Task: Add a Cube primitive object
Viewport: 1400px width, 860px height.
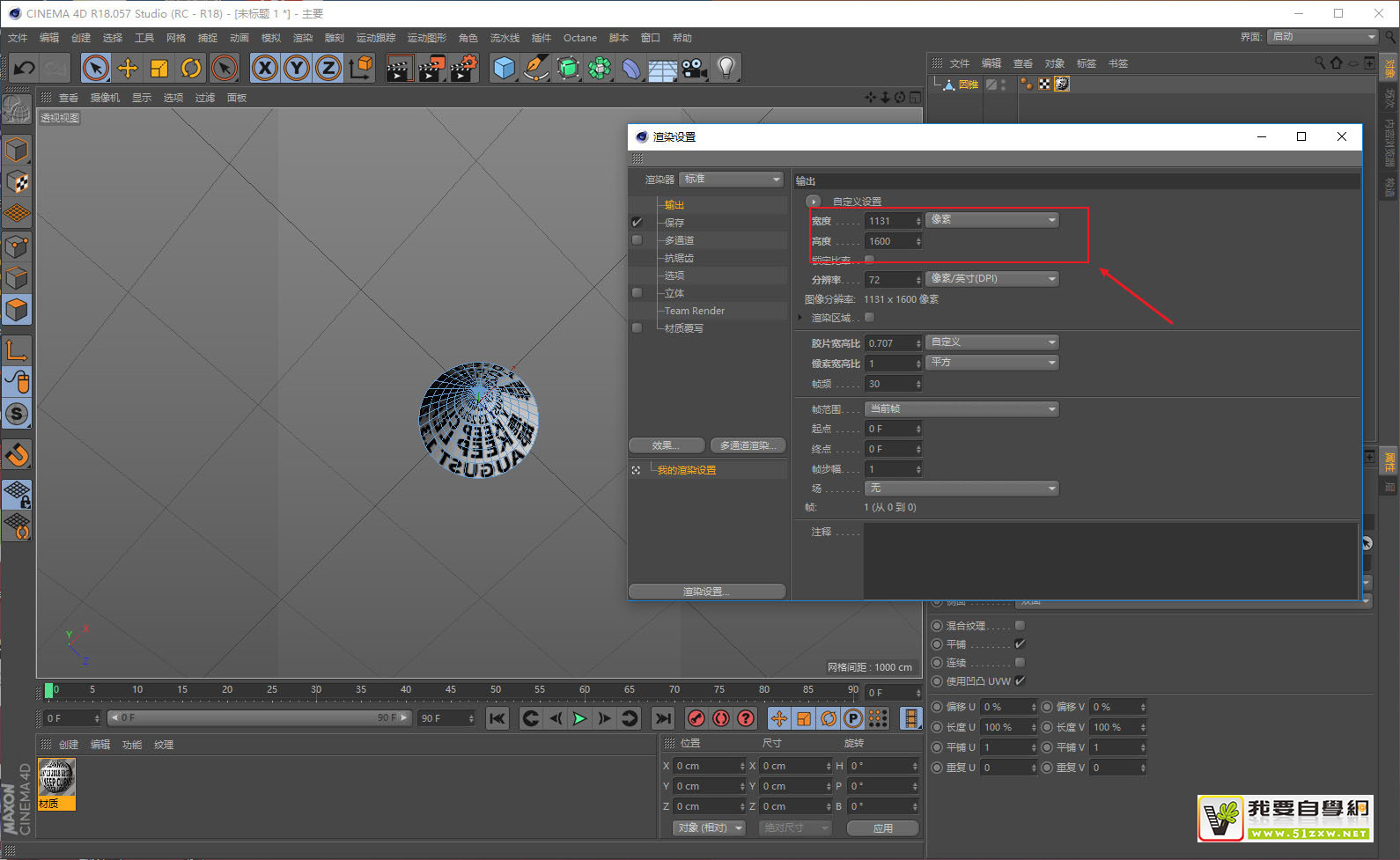Action: [504, 68]
